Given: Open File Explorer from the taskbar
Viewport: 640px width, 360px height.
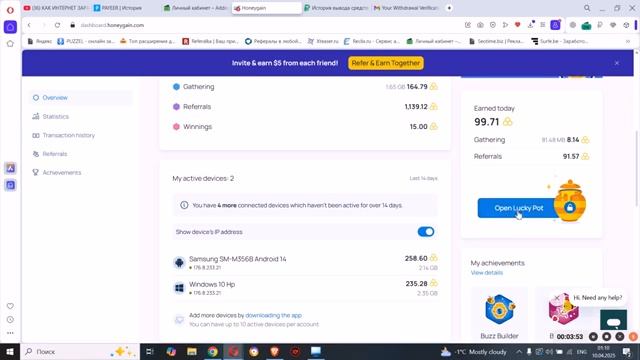Looking at the screenshot, I should (192, 351).
